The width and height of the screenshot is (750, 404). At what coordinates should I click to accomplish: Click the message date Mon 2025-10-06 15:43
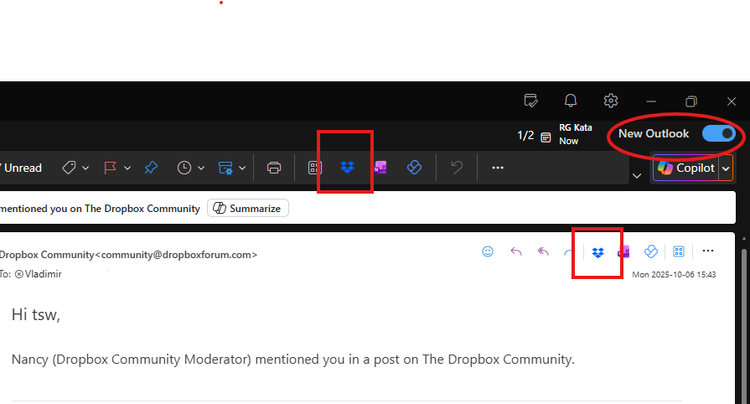pyautogui.click(x=674, y=274)
